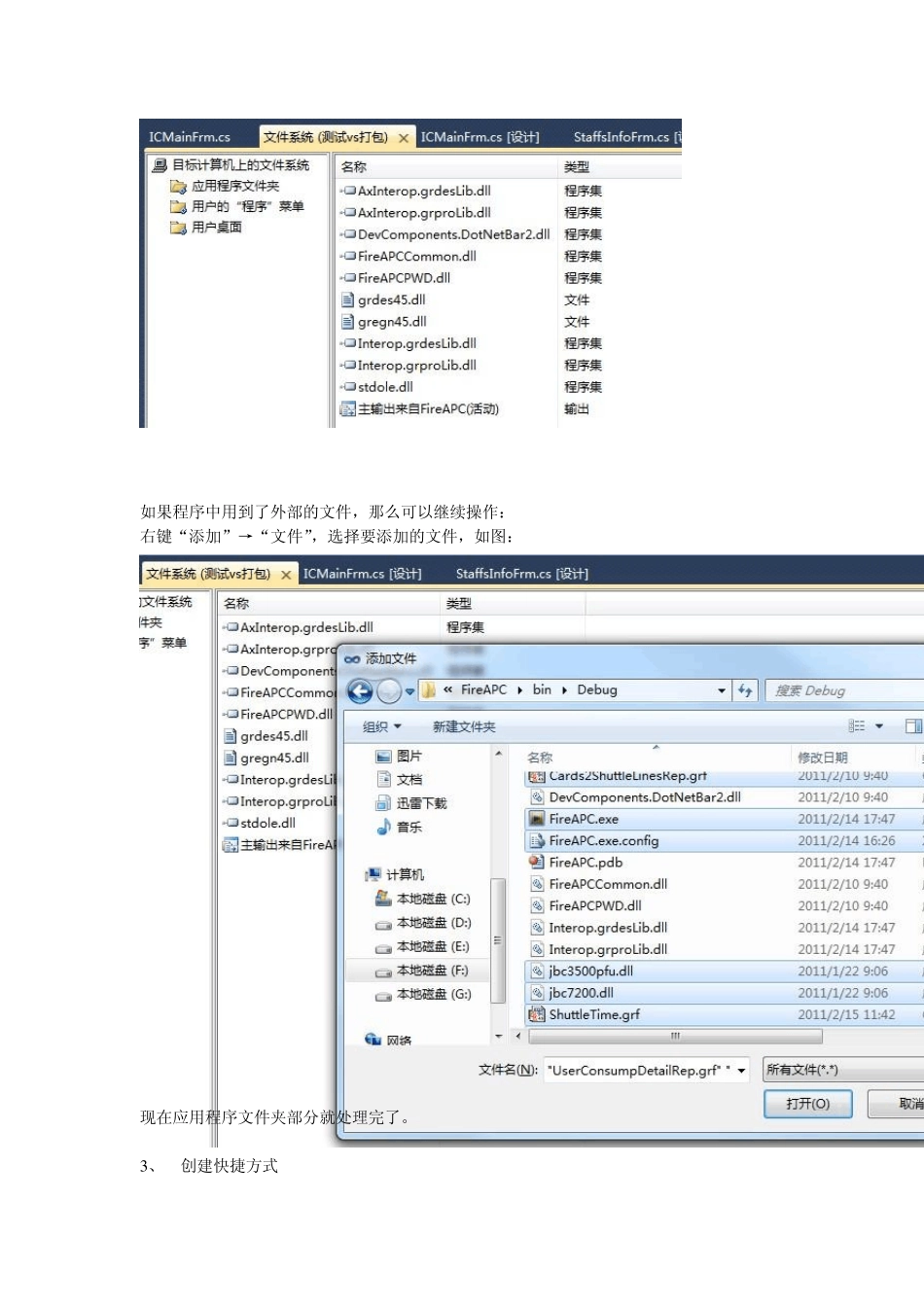Select DevComponents.DotNetBar2.dll in upper list
Viewport: 924px width, 1307px height.
click(445, 234)
